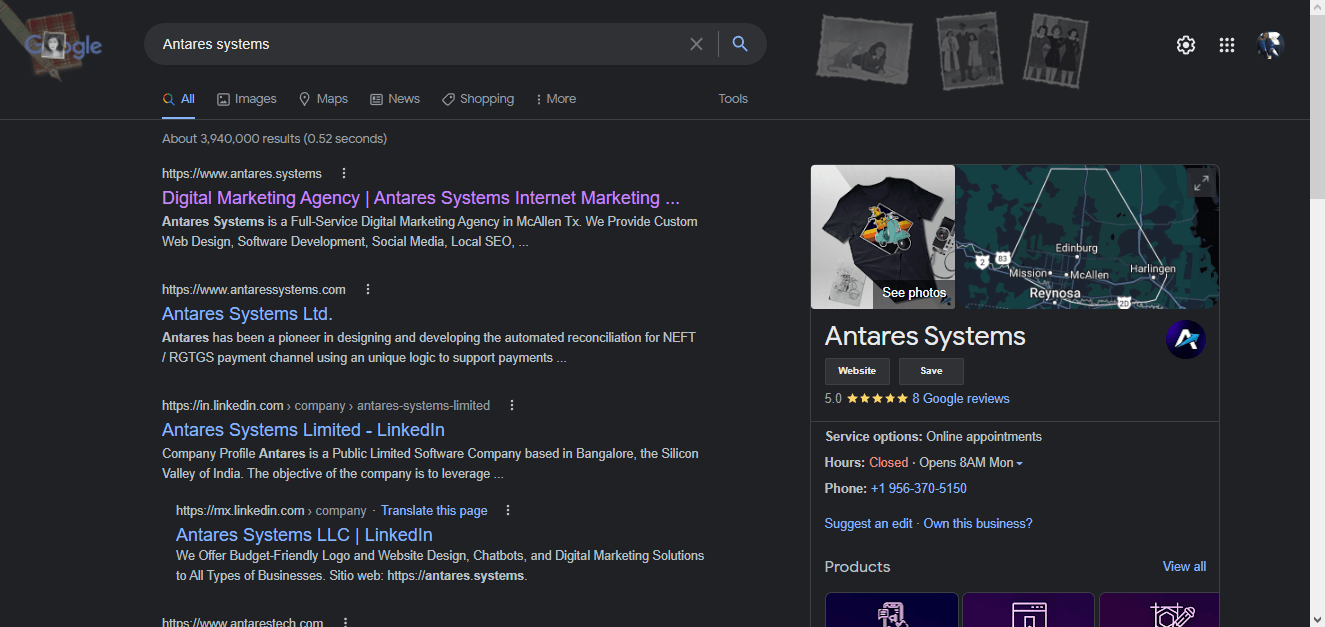
Task: Open options for antaressystems.com result
Action: [368, 289]
